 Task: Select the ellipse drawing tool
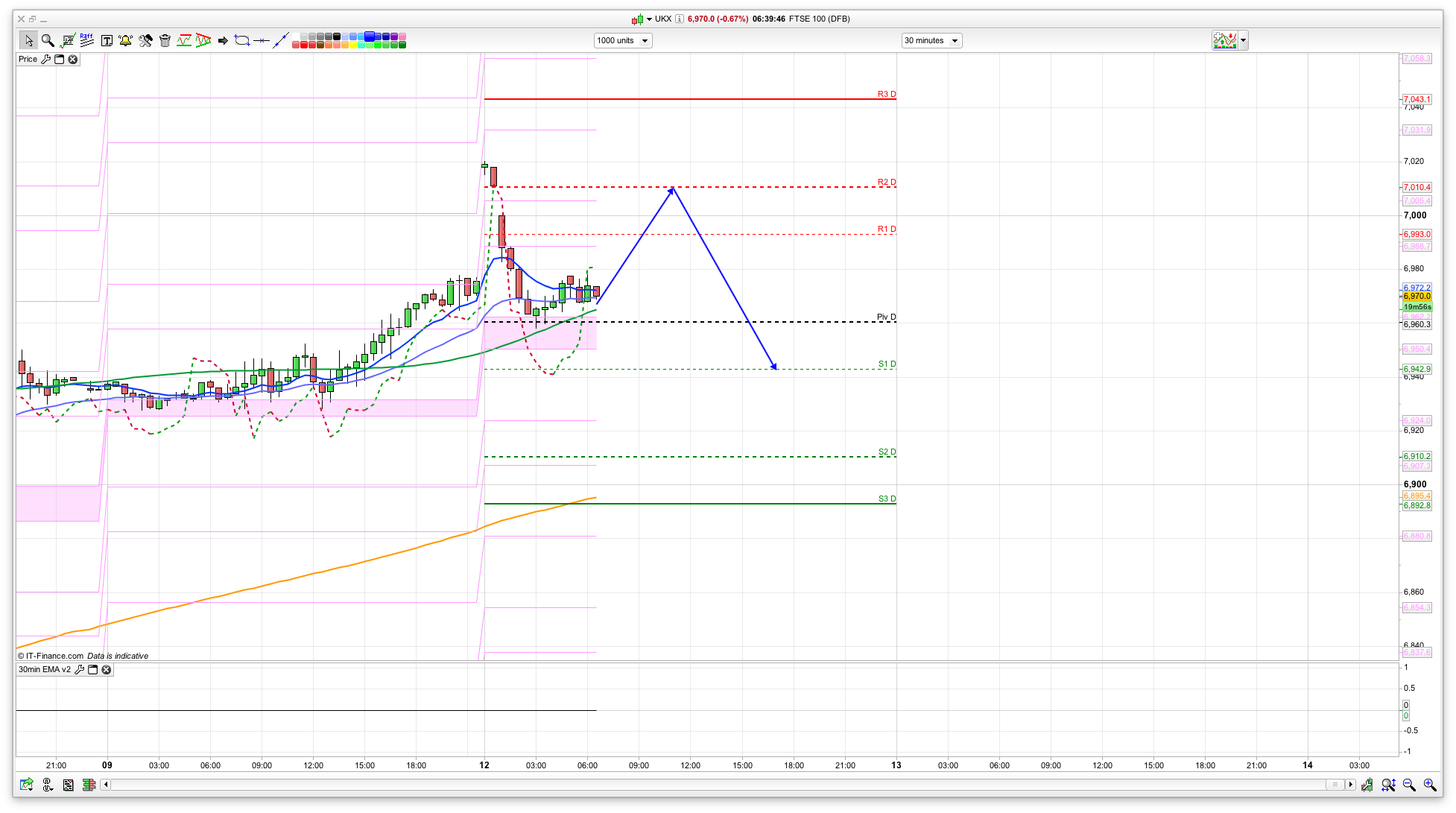tap(241, 40)
